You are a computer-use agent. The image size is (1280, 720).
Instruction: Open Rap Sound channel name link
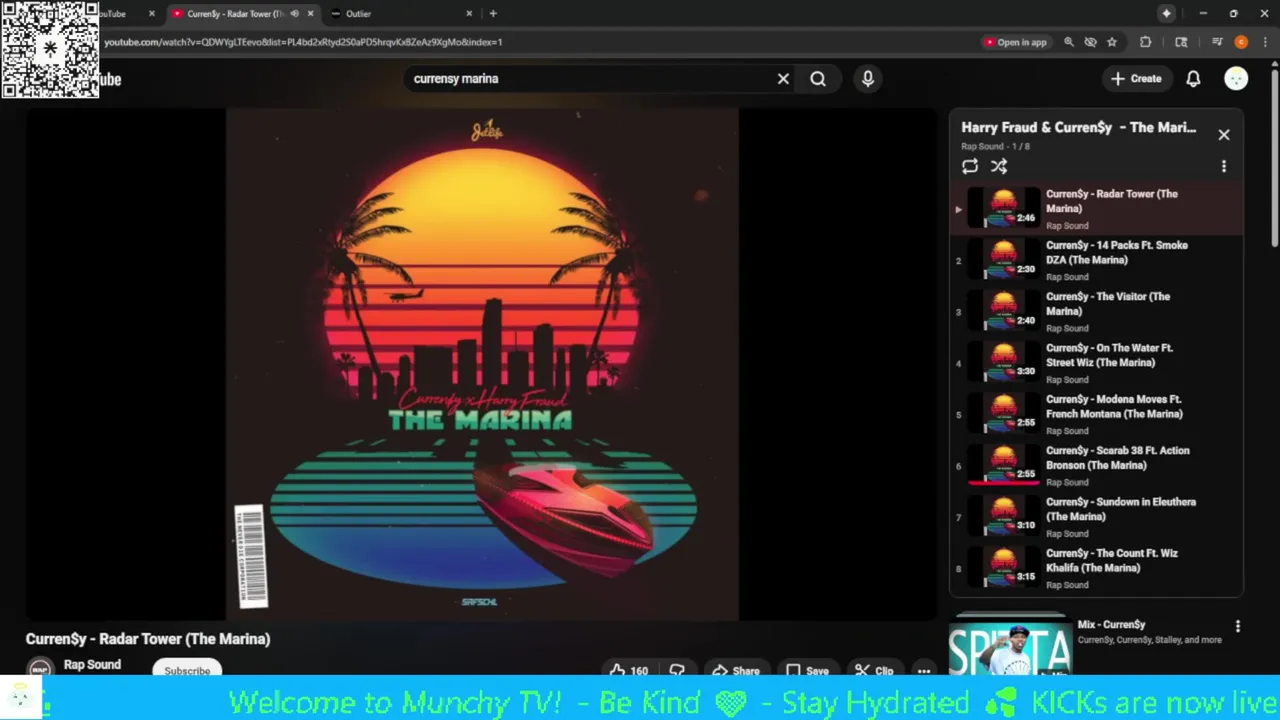92,665
